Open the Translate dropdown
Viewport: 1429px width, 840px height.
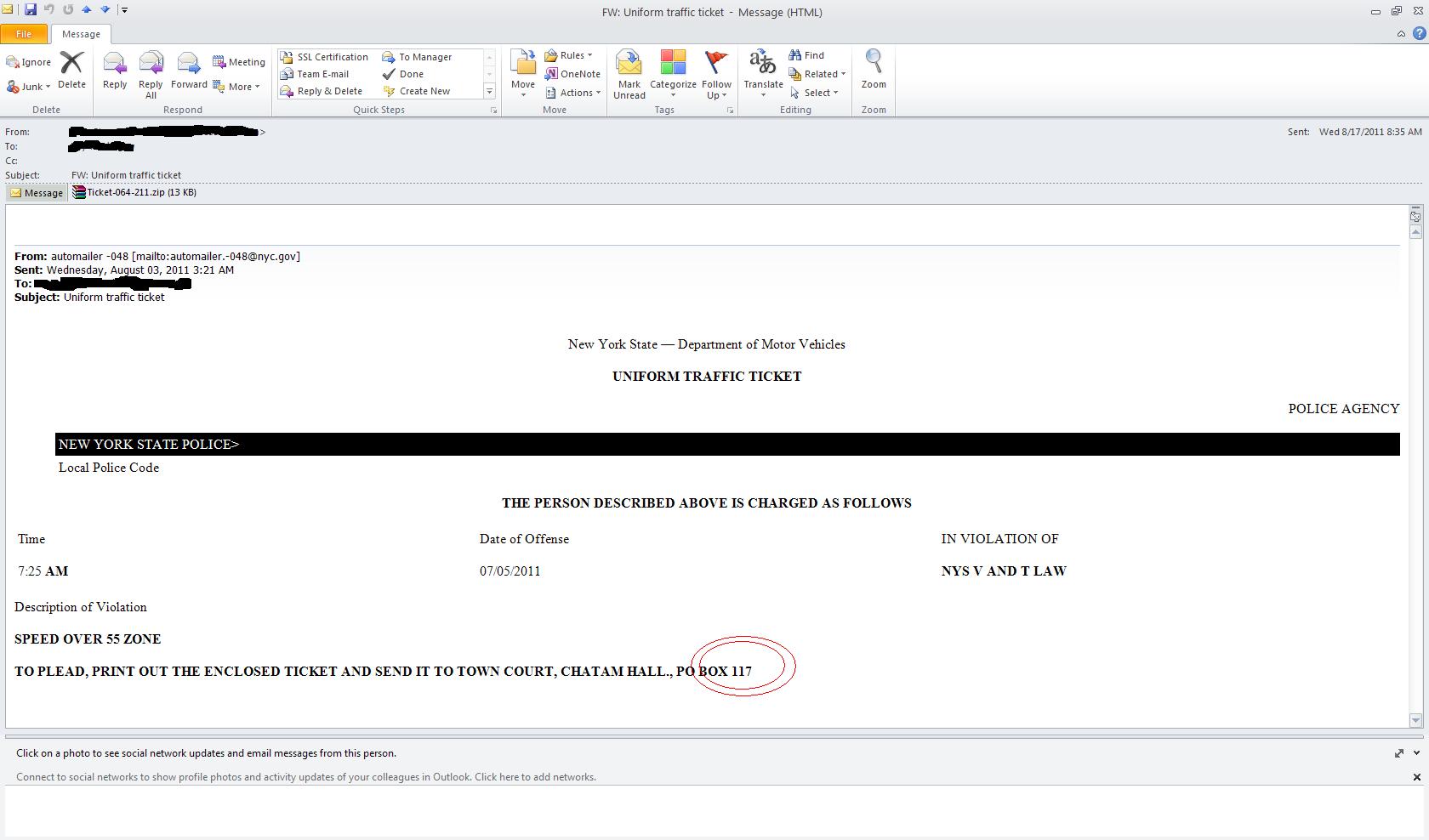[x=763, y=75]
